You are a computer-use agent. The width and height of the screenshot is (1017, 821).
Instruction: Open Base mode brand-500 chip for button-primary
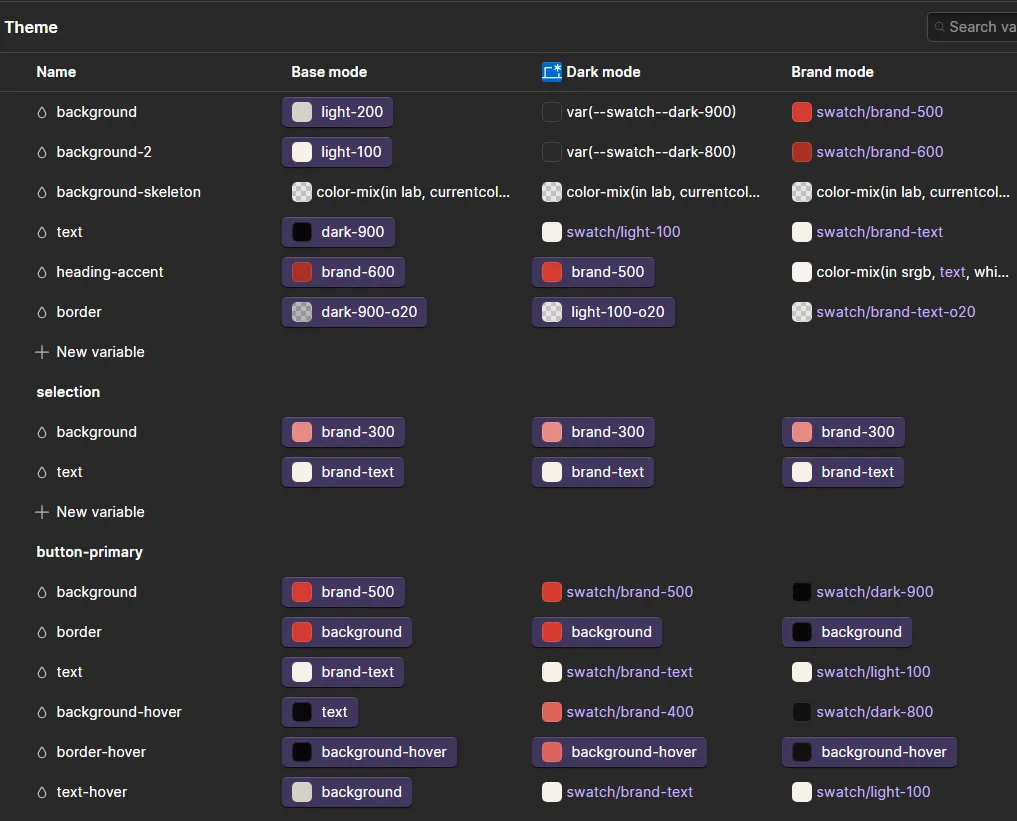[x=343, y=592]
